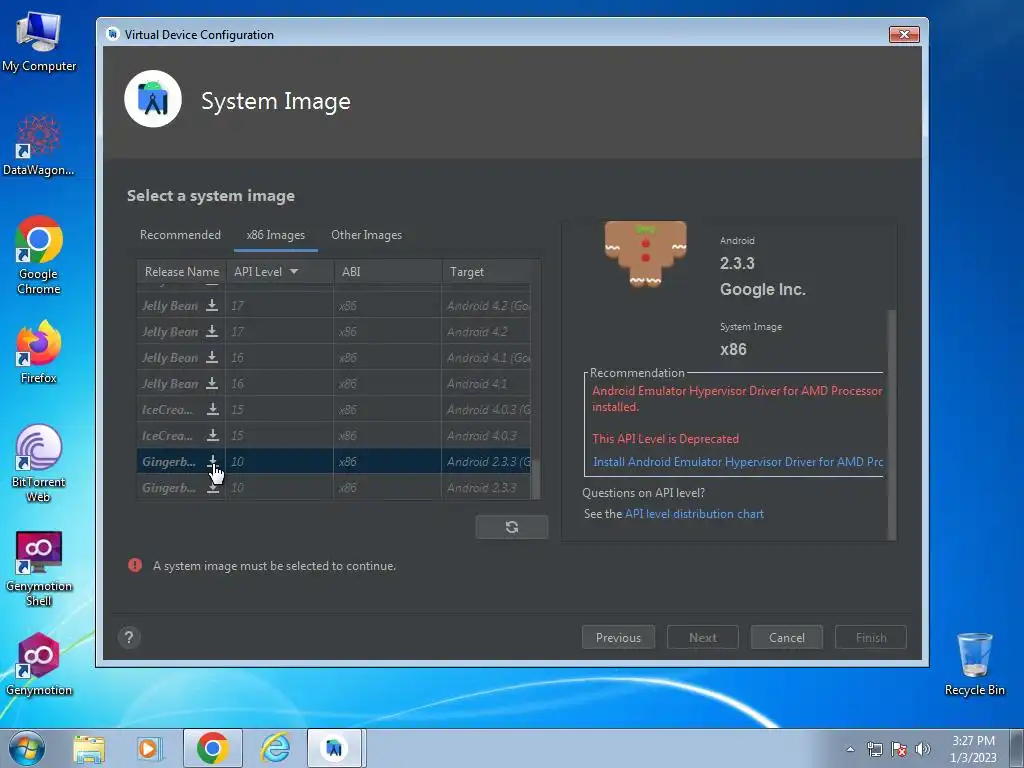Select the Android 4.1 target row without Google
This screenshot has height=768, width=1024.
click(487, 383)
